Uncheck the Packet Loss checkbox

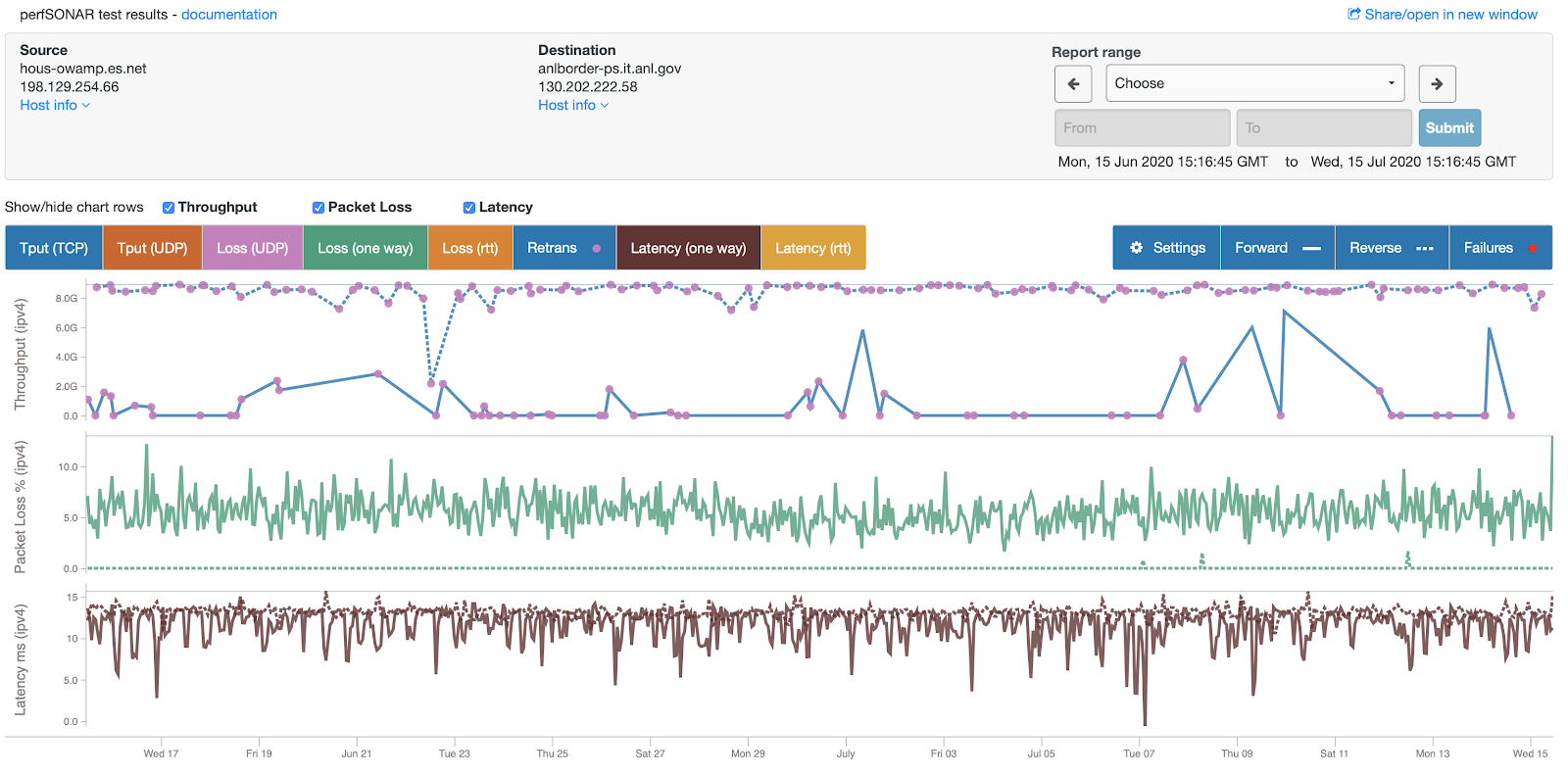[x=318, y=208]
